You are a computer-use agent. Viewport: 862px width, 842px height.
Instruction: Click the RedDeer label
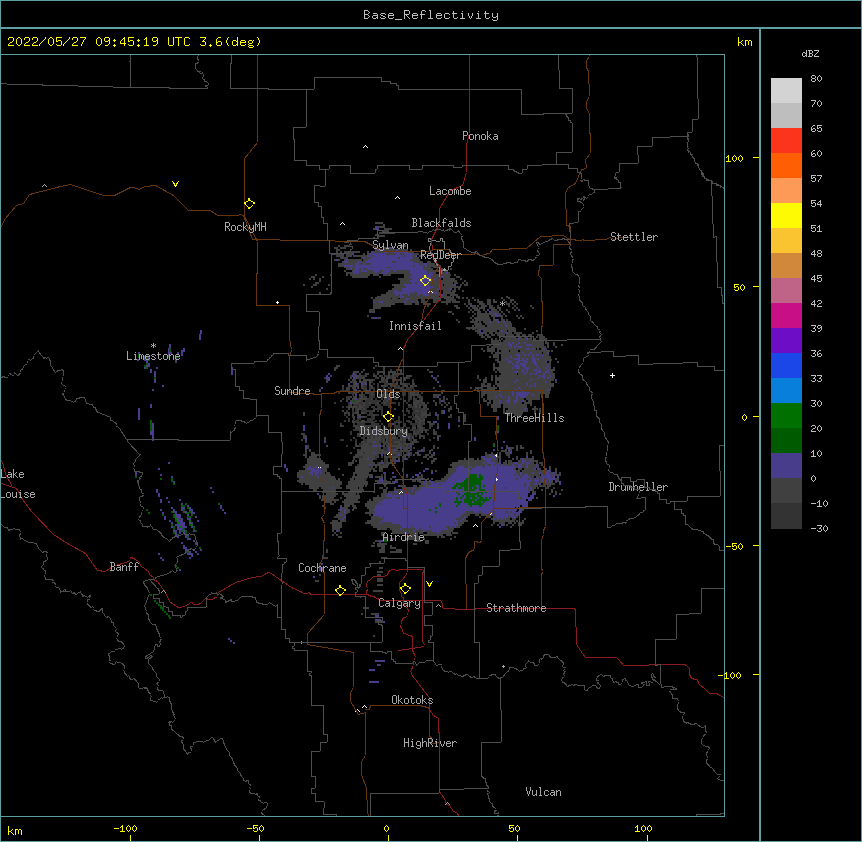click(x=440, y=255)
